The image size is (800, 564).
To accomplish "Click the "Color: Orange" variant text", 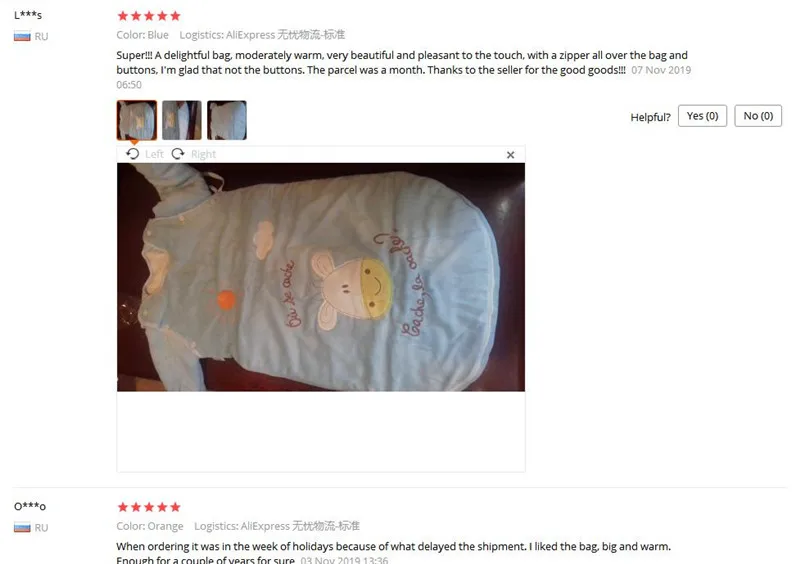I will tap(149, 526).
